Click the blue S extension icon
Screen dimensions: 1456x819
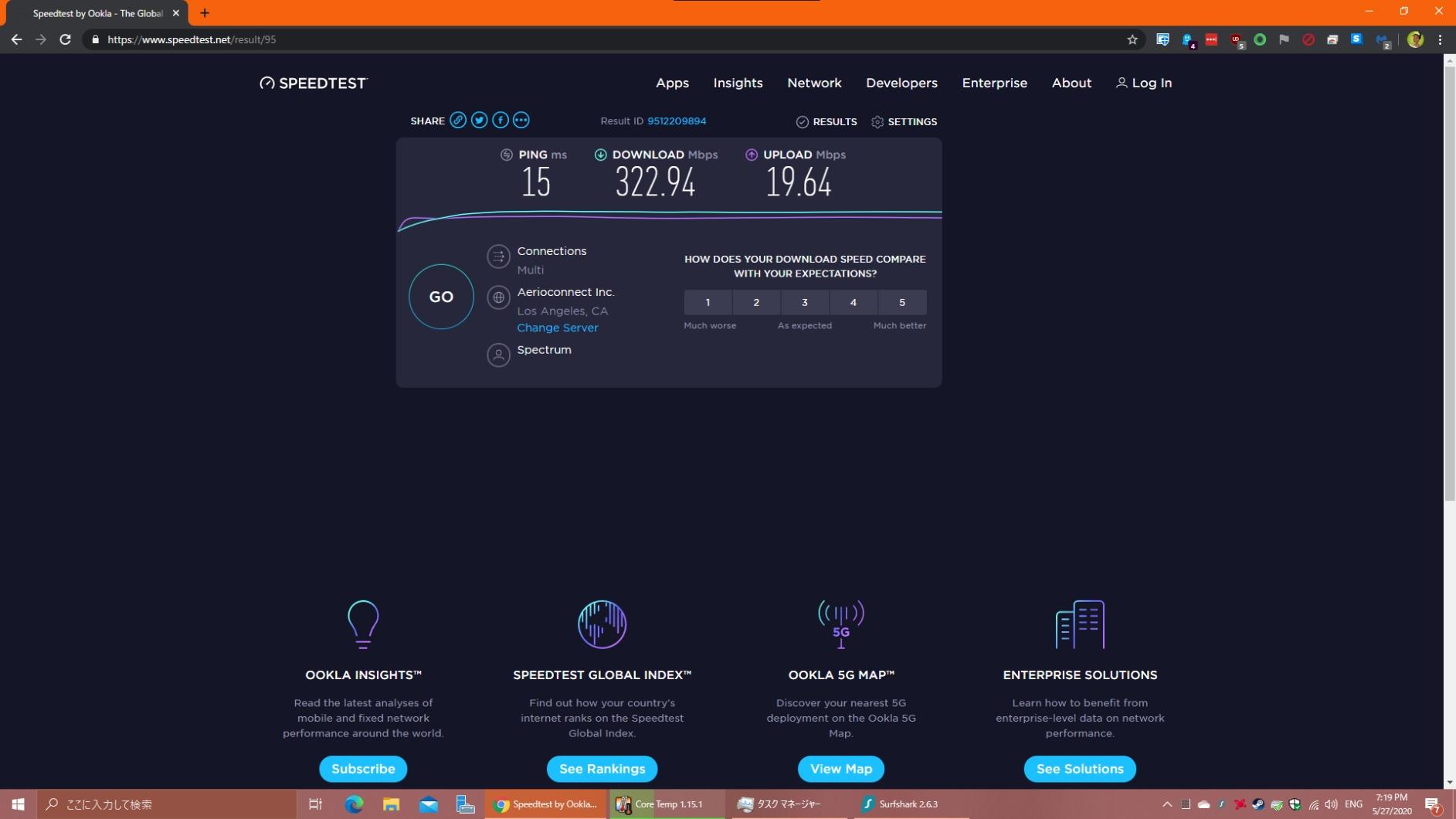[x=1356, y=39]
